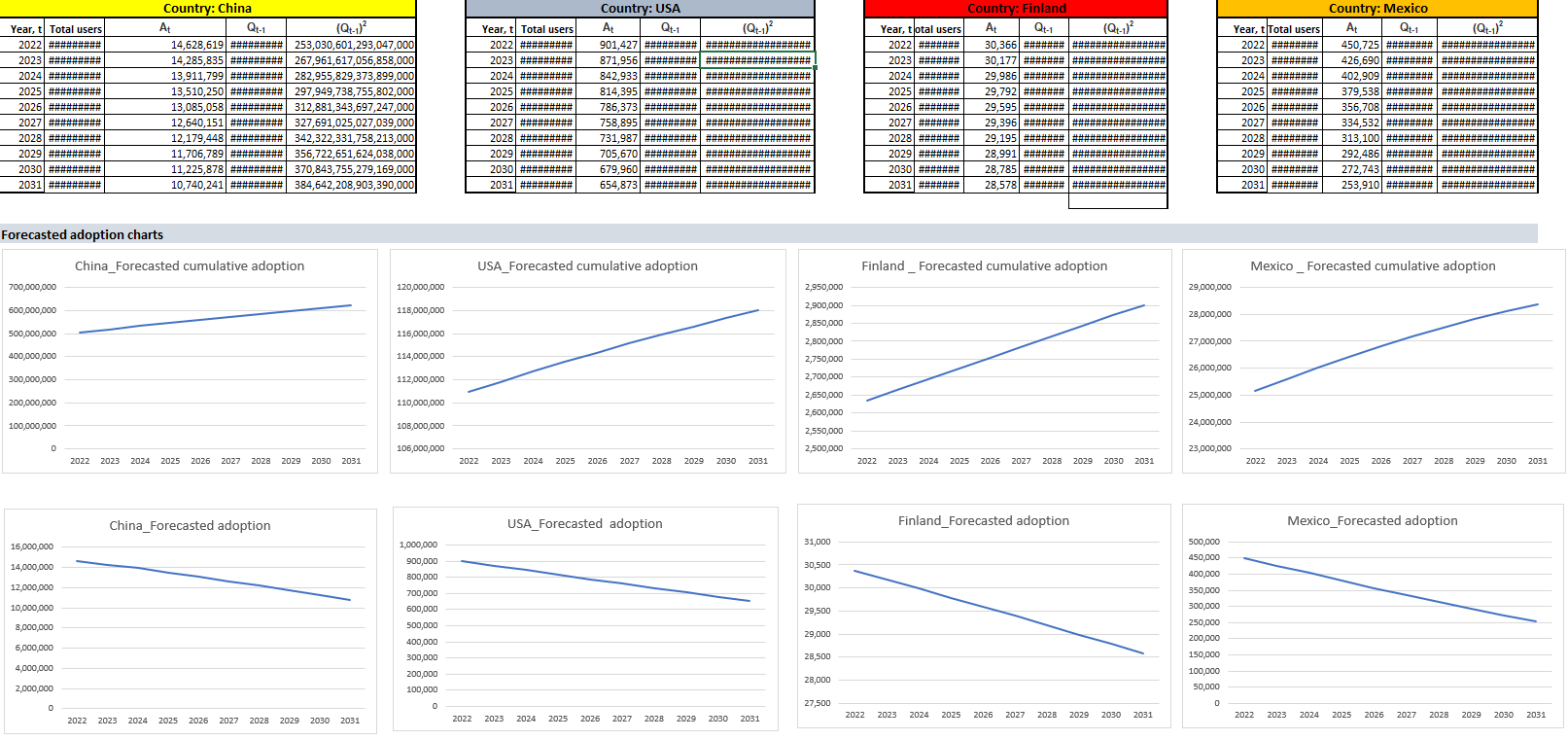Image resolution: width=1568 pixels, height=740 pixels.
Task: Click Mexico cell 379,538
Action: [x=1352, y=91]
